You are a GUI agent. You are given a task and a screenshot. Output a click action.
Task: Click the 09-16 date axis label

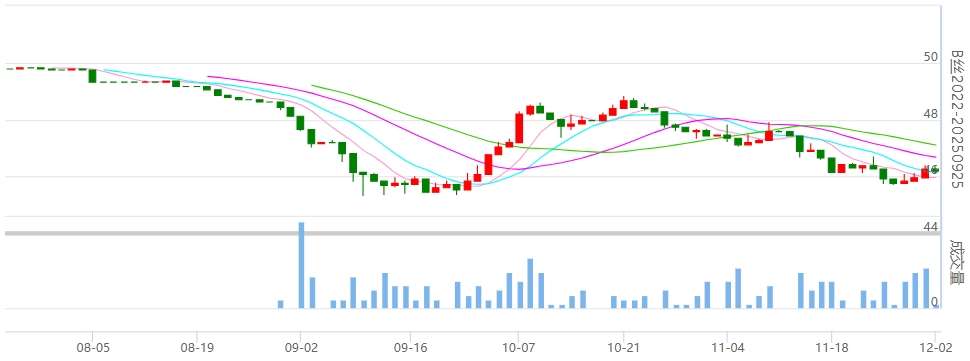pyautogui.click(x=411, y=348)
